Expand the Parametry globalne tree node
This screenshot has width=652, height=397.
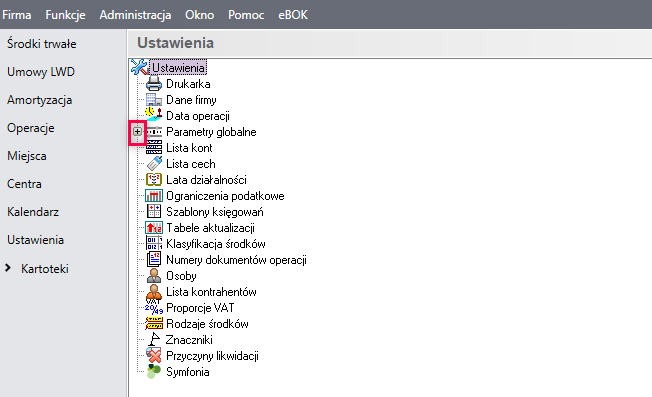(x=137, y=132)
